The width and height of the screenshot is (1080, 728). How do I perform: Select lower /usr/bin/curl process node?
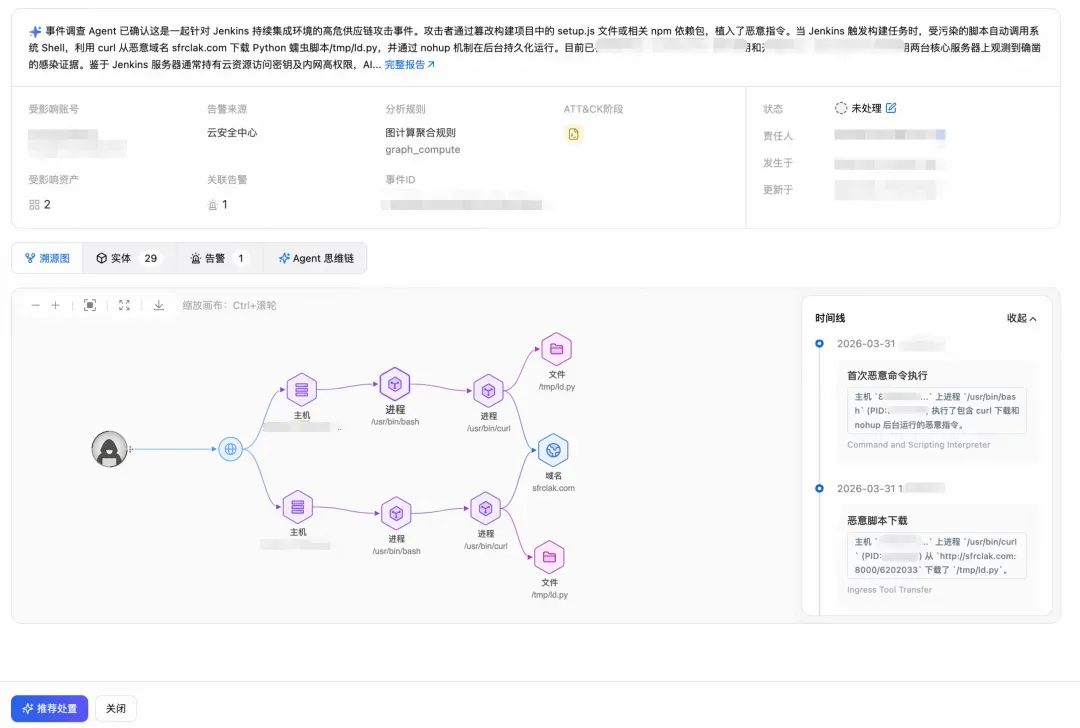tap(486, 508)
